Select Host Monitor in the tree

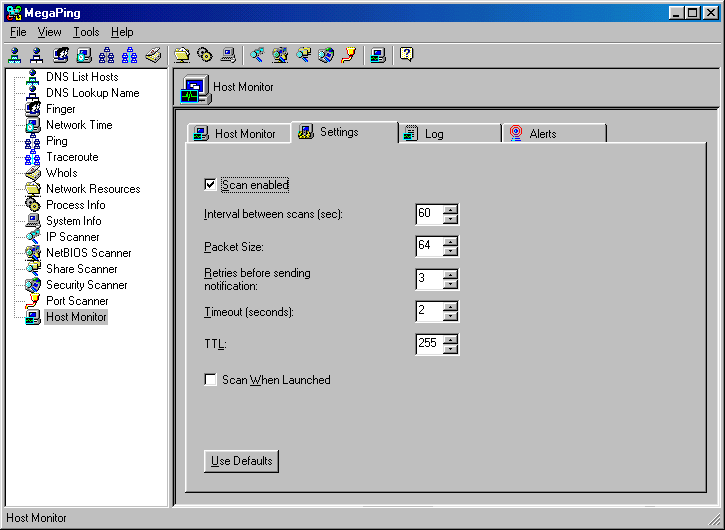tap(76, 317)
